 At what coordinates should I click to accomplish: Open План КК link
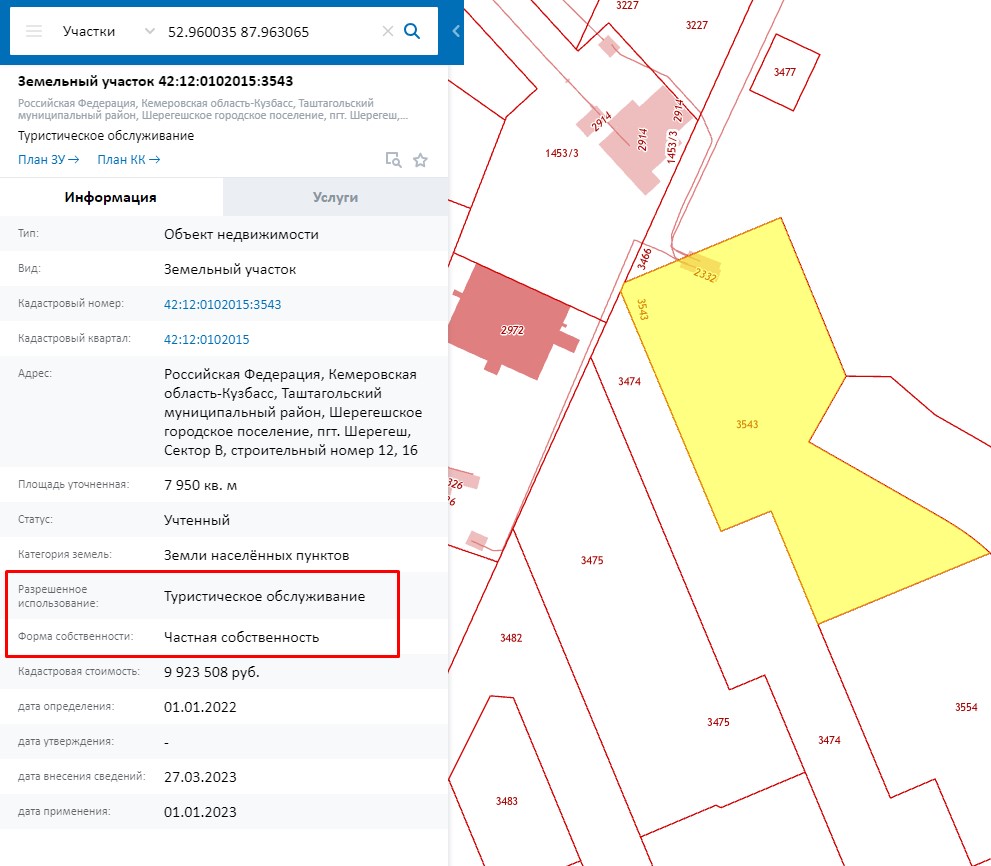click(128, 159)
